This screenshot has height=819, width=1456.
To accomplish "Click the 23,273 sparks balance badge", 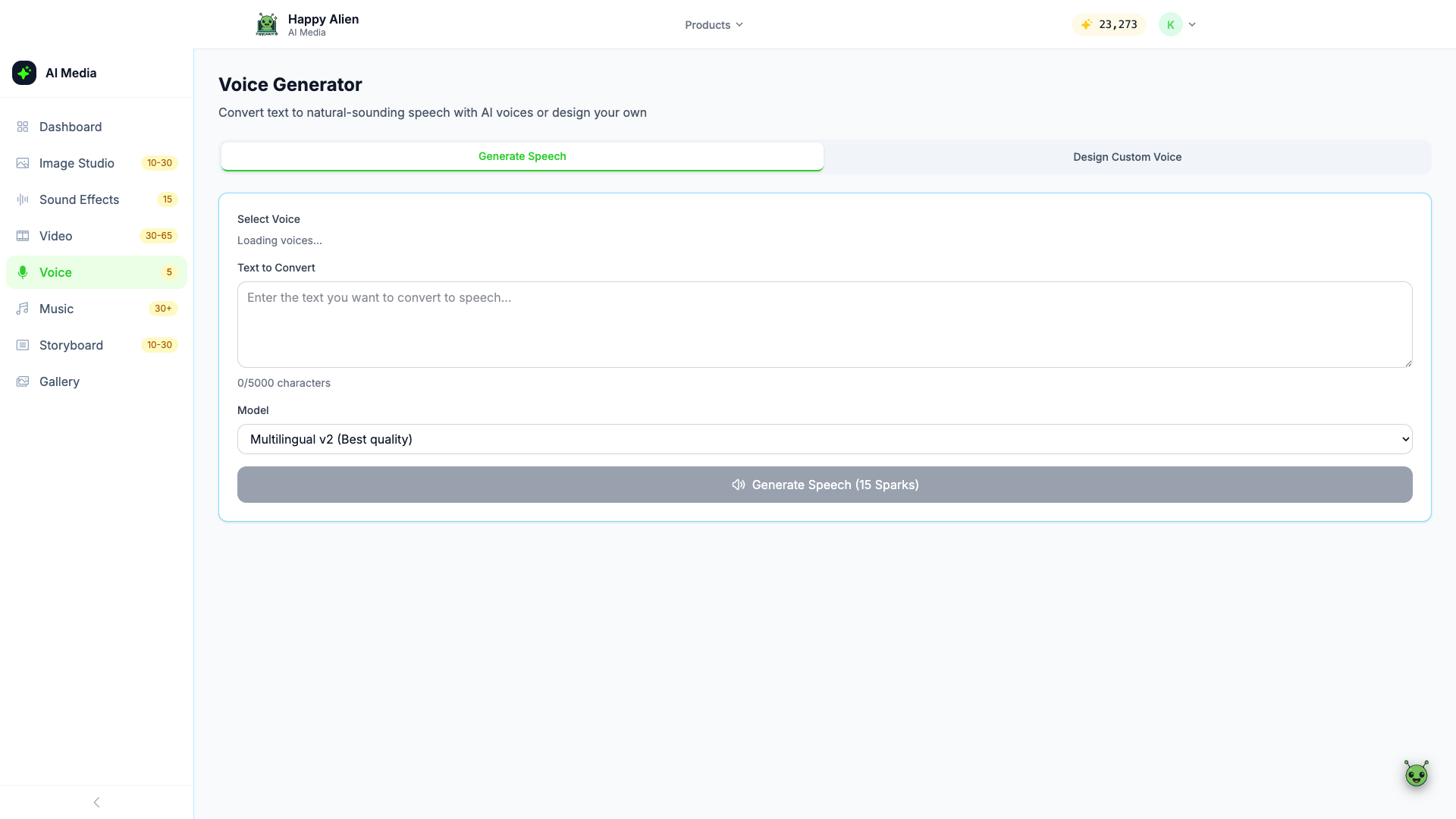I will (x=1109, y=24).
